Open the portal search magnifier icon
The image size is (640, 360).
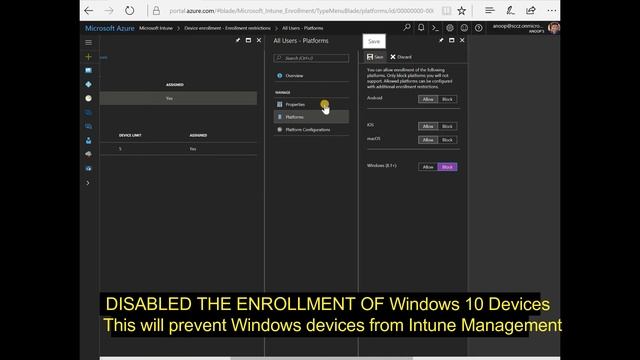[407, 28]
